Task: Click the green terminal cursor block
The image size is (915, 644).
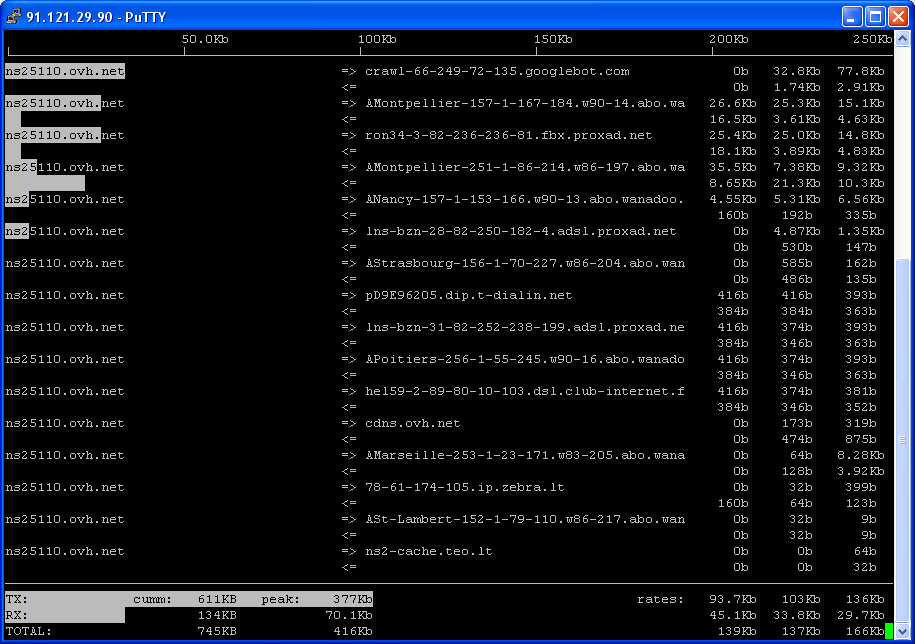Action: pyautogui.click(x=889, y=631)
